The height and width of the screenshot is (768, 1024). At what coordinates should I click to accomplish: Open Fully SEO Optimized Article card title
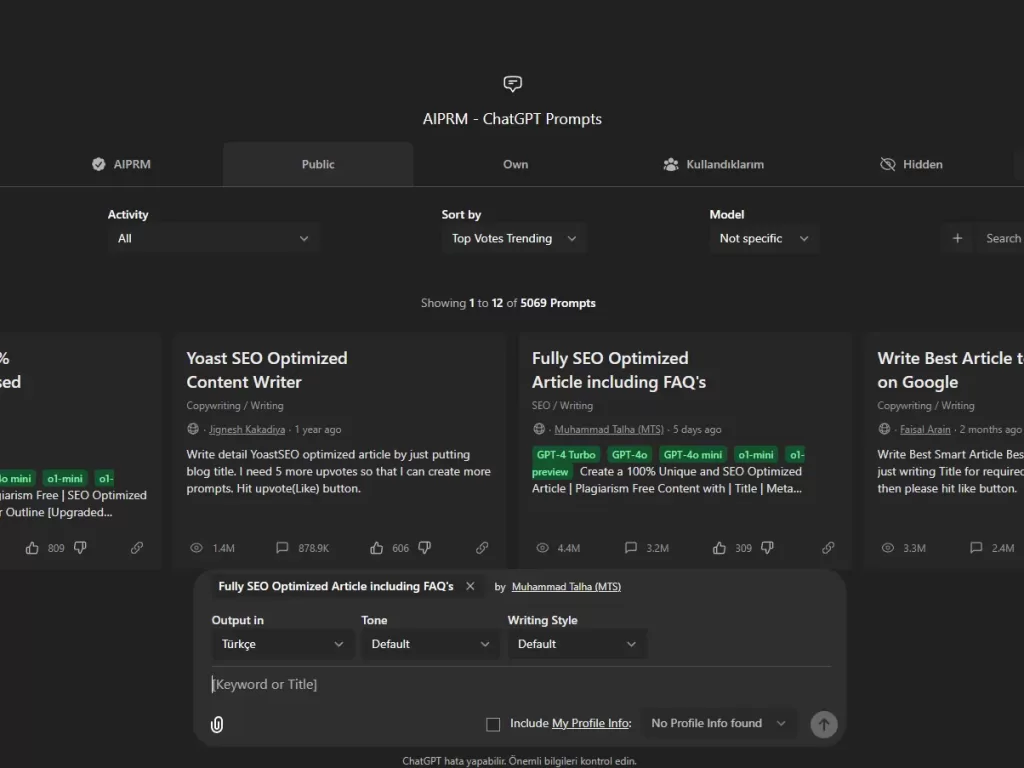coord(618,370)
